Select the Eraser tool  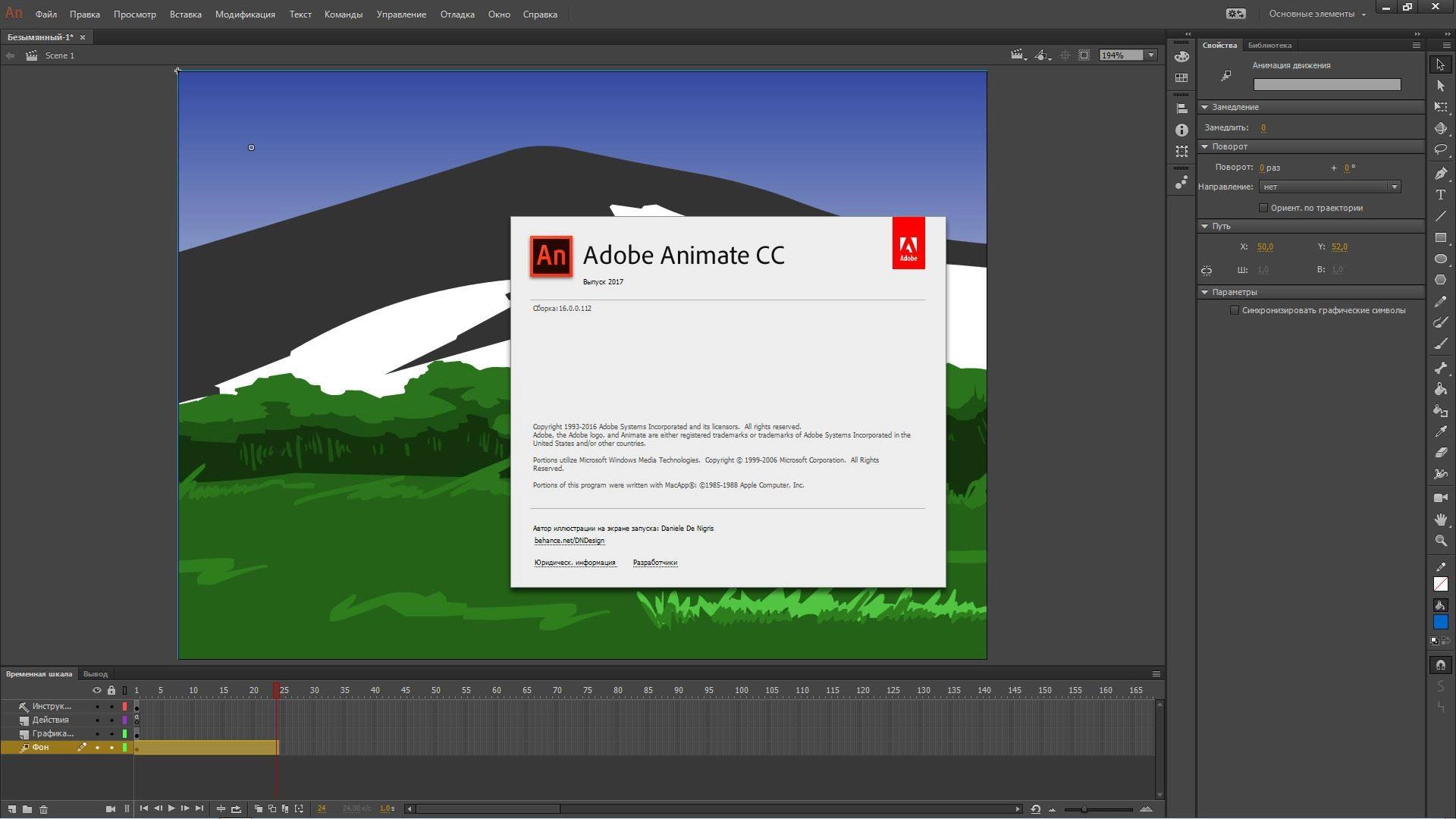point(1440,453)
